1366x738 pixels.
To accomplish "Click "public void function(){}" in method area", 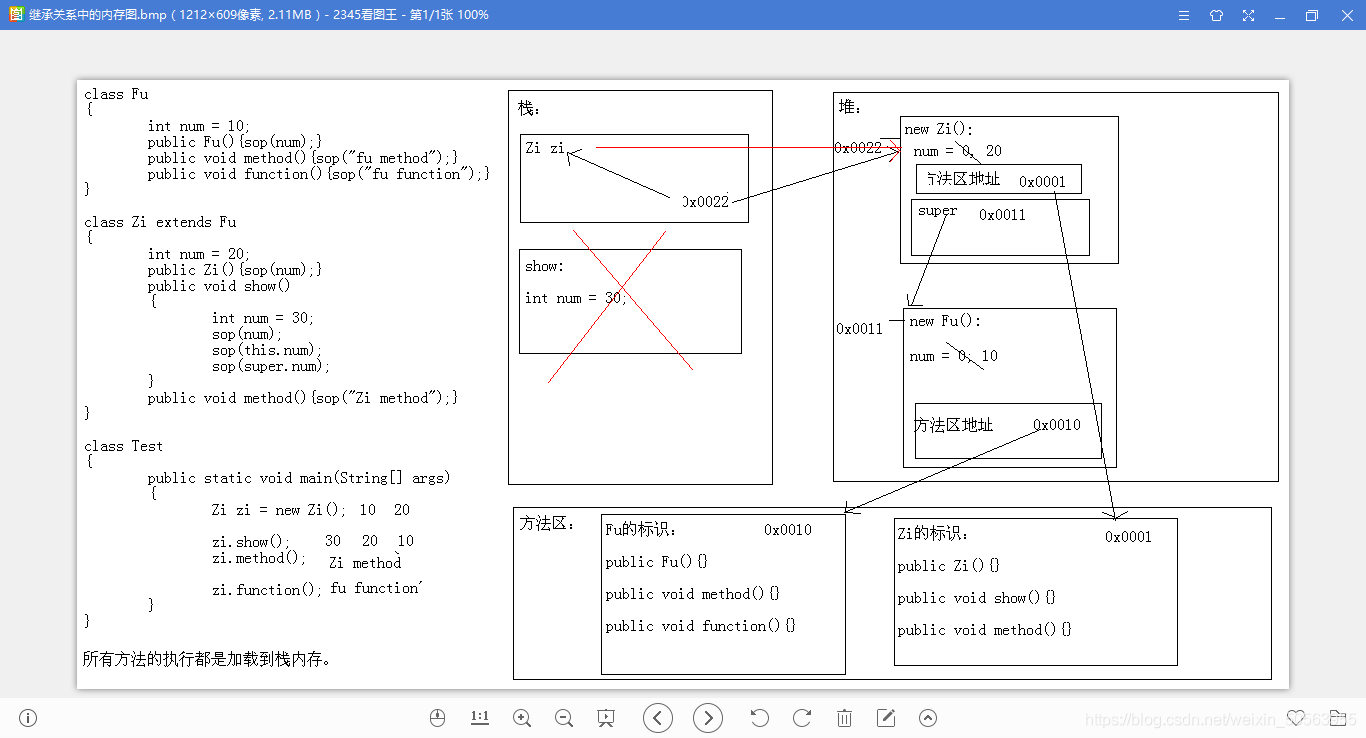I will click(x=701, y=626).
